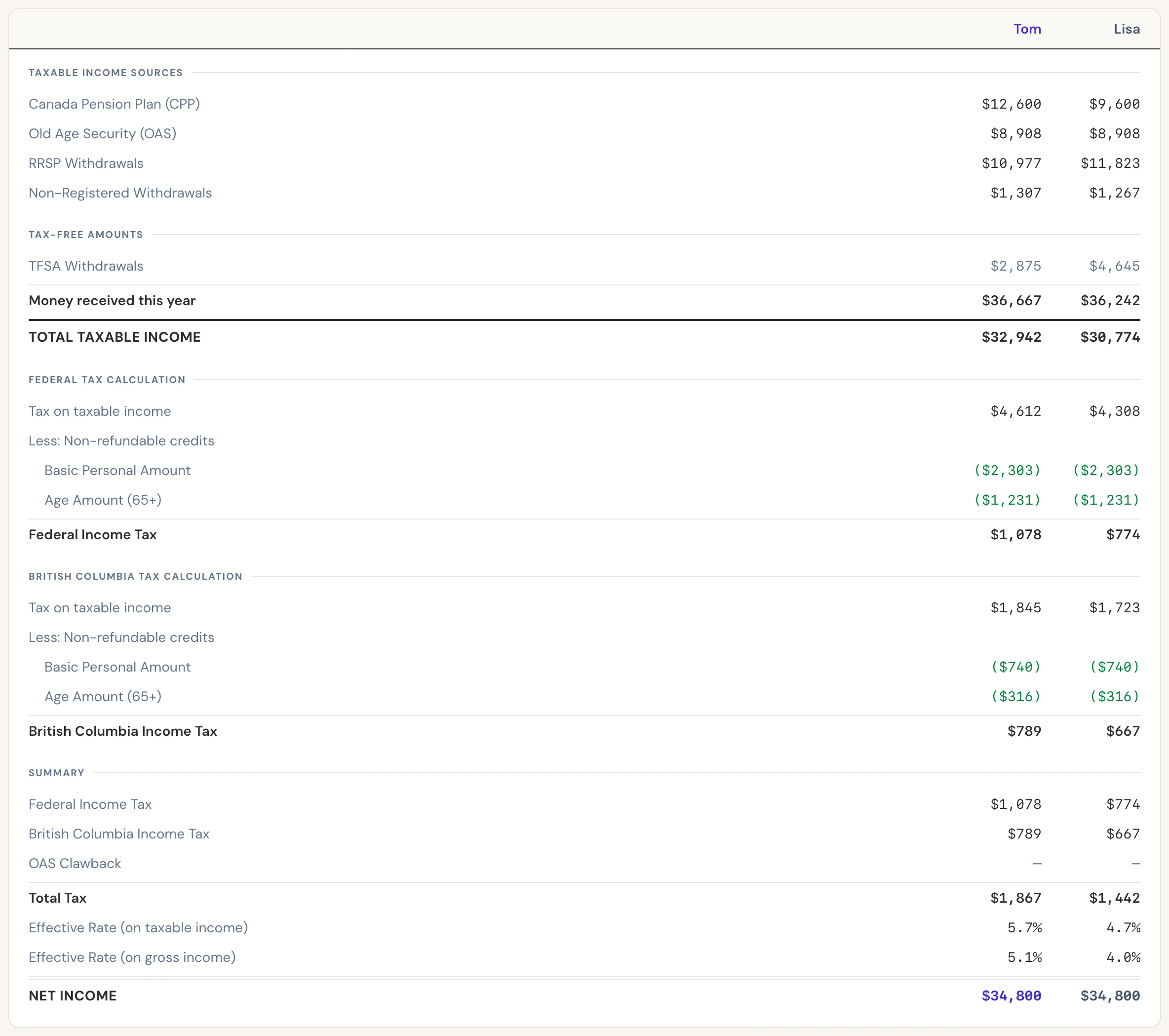1169x1036 pixels.
Task: Select the Lisa column header
Action: click(x=1126, y=29)
